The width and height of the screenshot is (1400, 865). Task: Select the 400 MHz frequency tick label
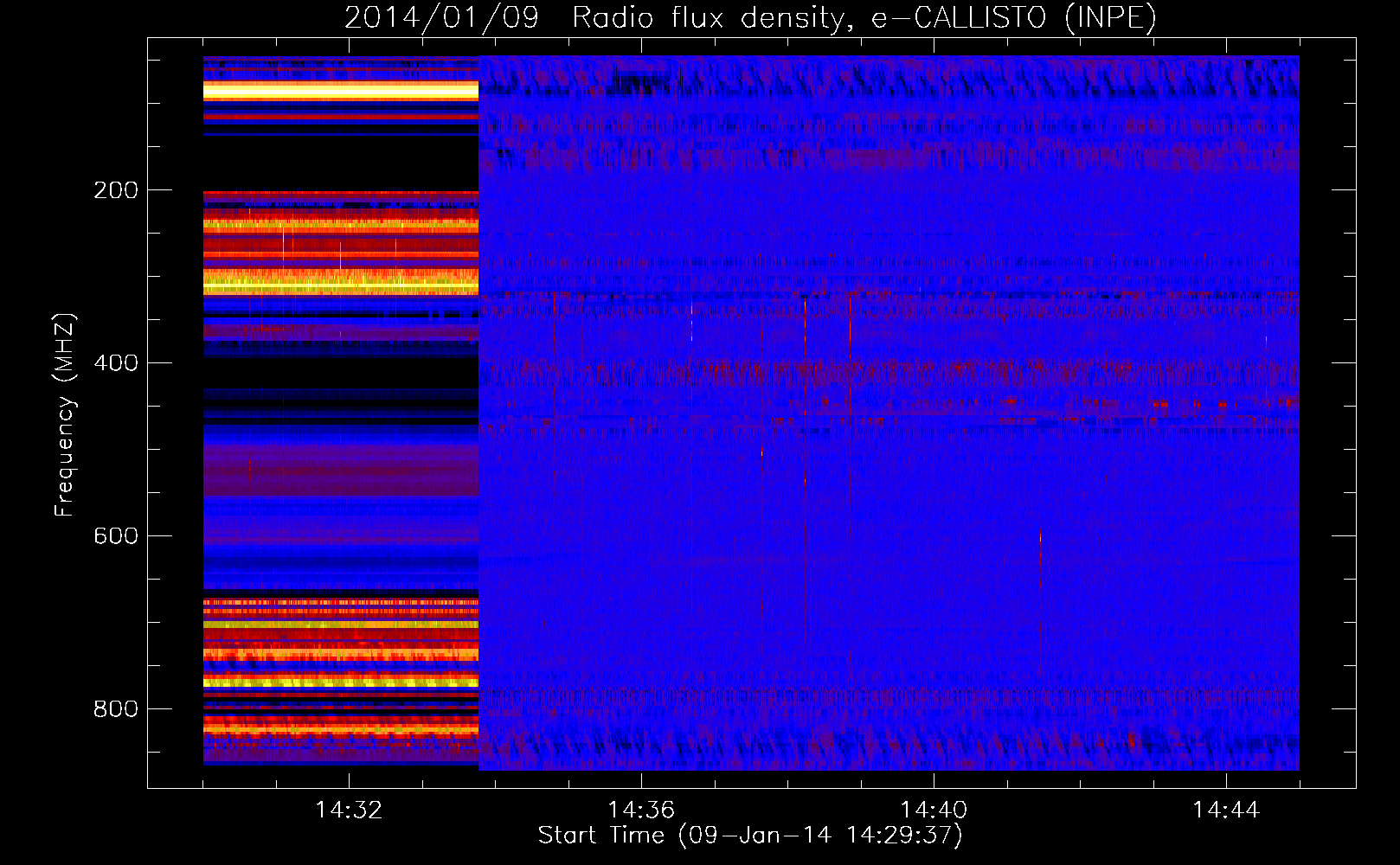[116, 363]
